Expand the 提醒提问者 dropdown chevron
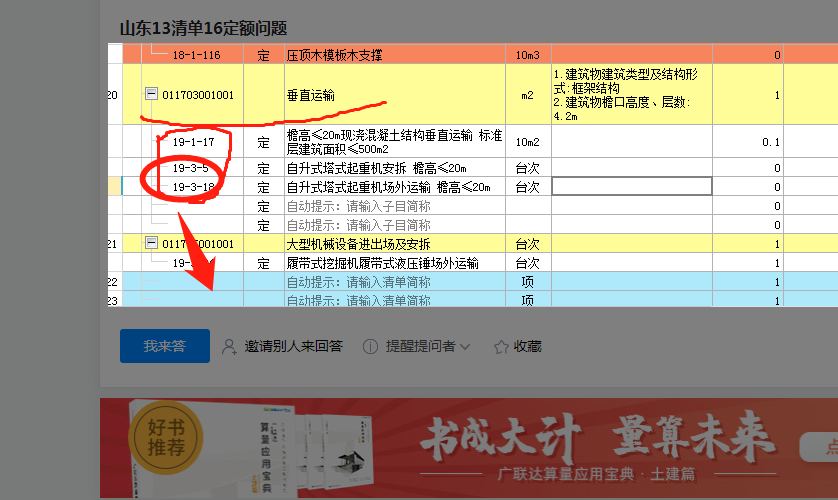The width and height of the screenshot is (838, 500). pyautogui.click(x=465, y=347)
